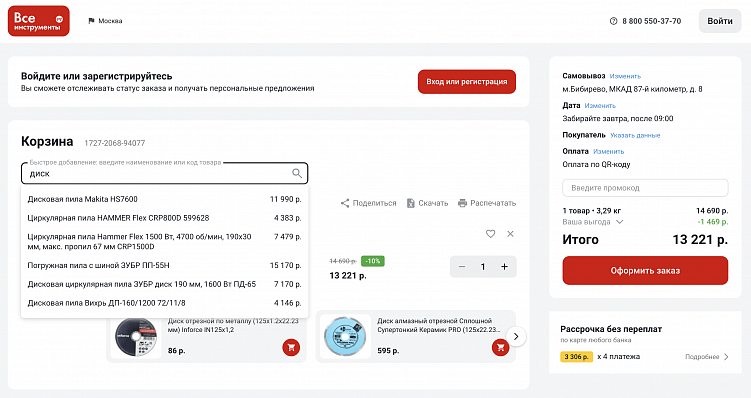Screen dimensions: 751x398
Task: Click the address м.Бибирево, МКАД 87-й километр
Action: 632,89
